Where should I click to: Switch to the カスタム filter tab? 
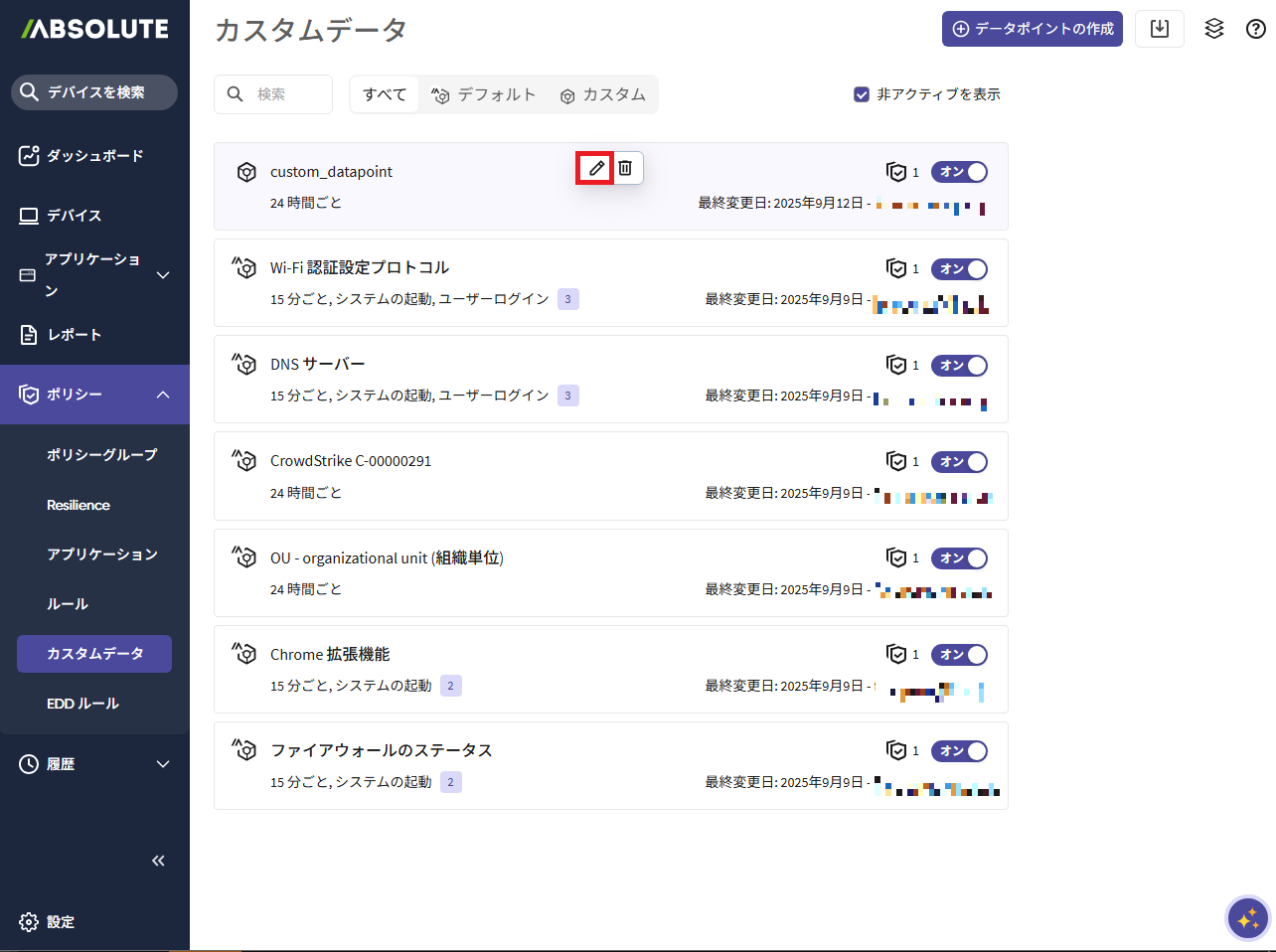point(603,94)
